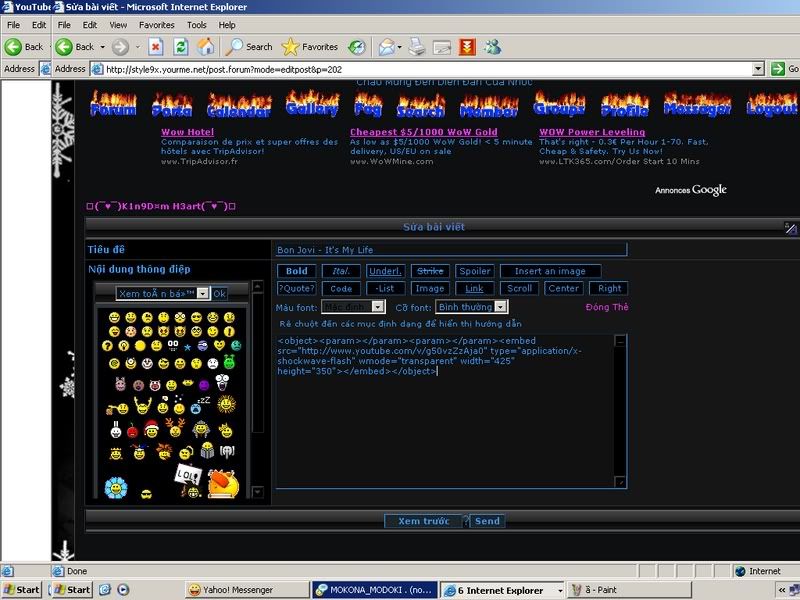Toggle Bold formatting button
The image size is (800, 600).
coord(296,271)
